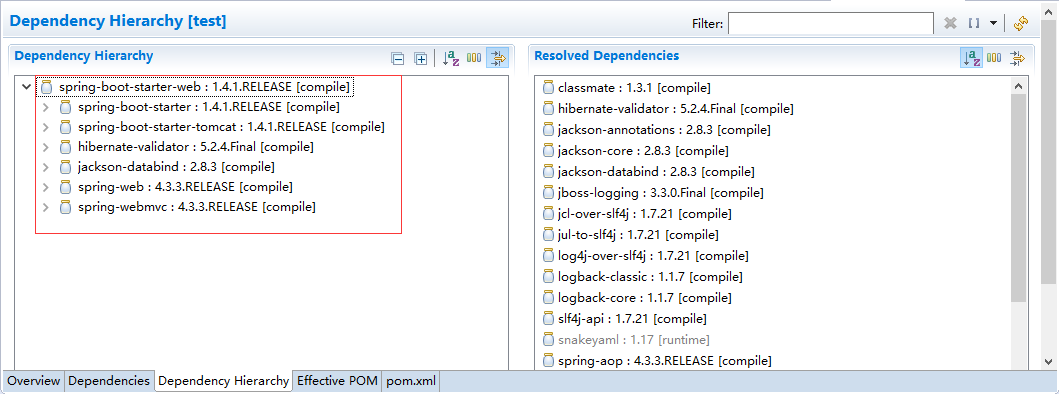The height and width of the screenshot is (394, 1059).
Task: Open the pom.xml tab
Action: point(411,381)
